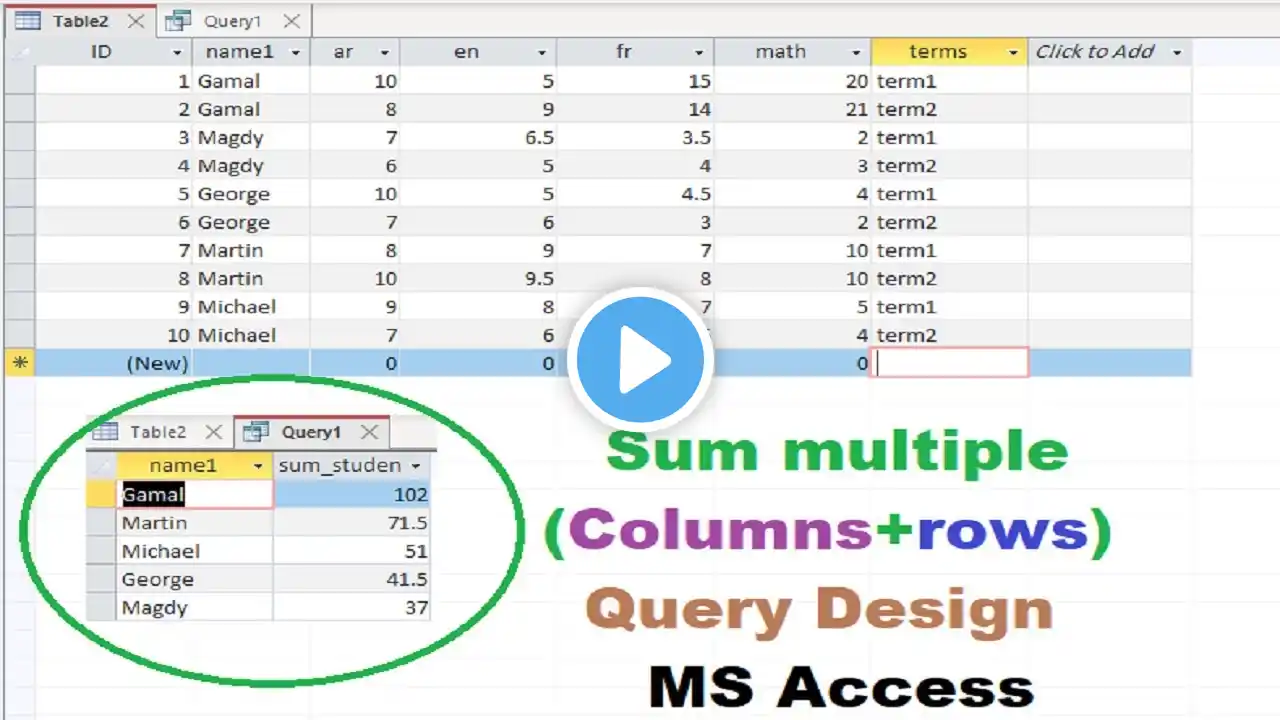Image resolution: width=1280 pixels, height=720 pixels.
Task: Select the en column header
Action: (478, 52)
